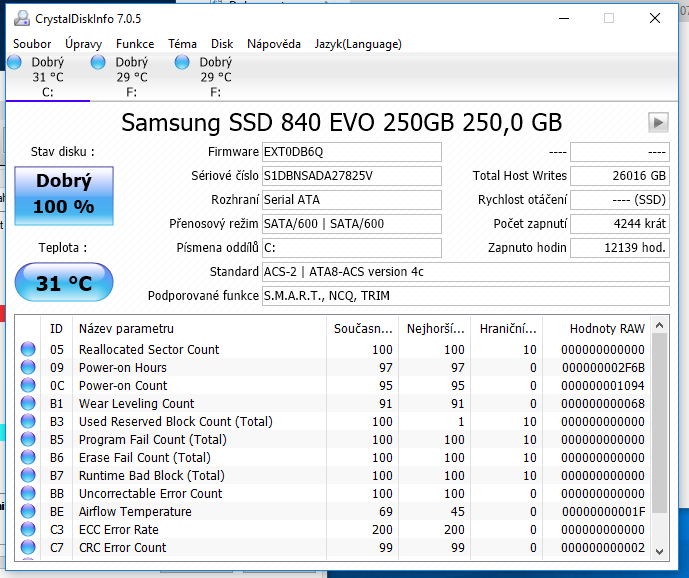Select the first disk C: status orb
Image resolution: width=689 pixels, height=578 pixels.
[x=14, y=63]
